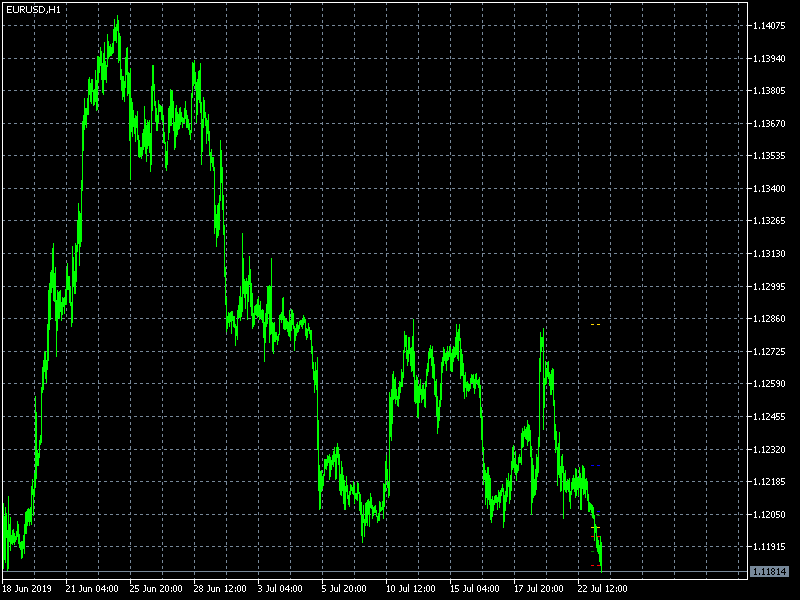Select the 21 Jun 04:00 time label
The width and height of the screenshot is (800, 600).
[92, 589]
